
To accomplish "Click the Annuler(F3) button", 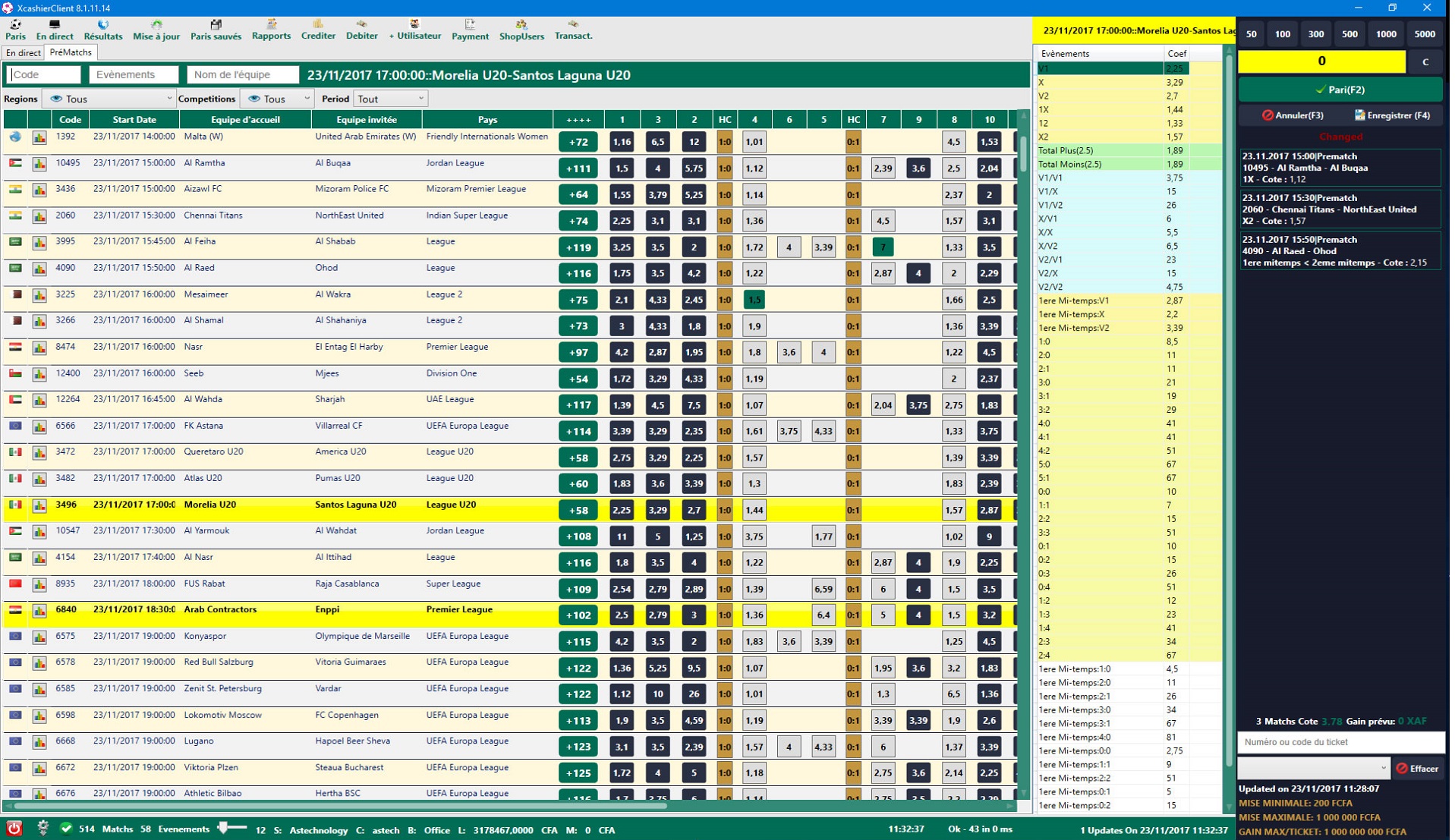I will tap(1293, 115).
